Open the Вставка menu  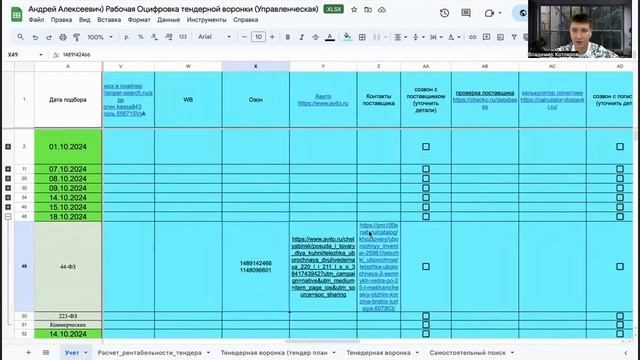click(x=109, y=20)
